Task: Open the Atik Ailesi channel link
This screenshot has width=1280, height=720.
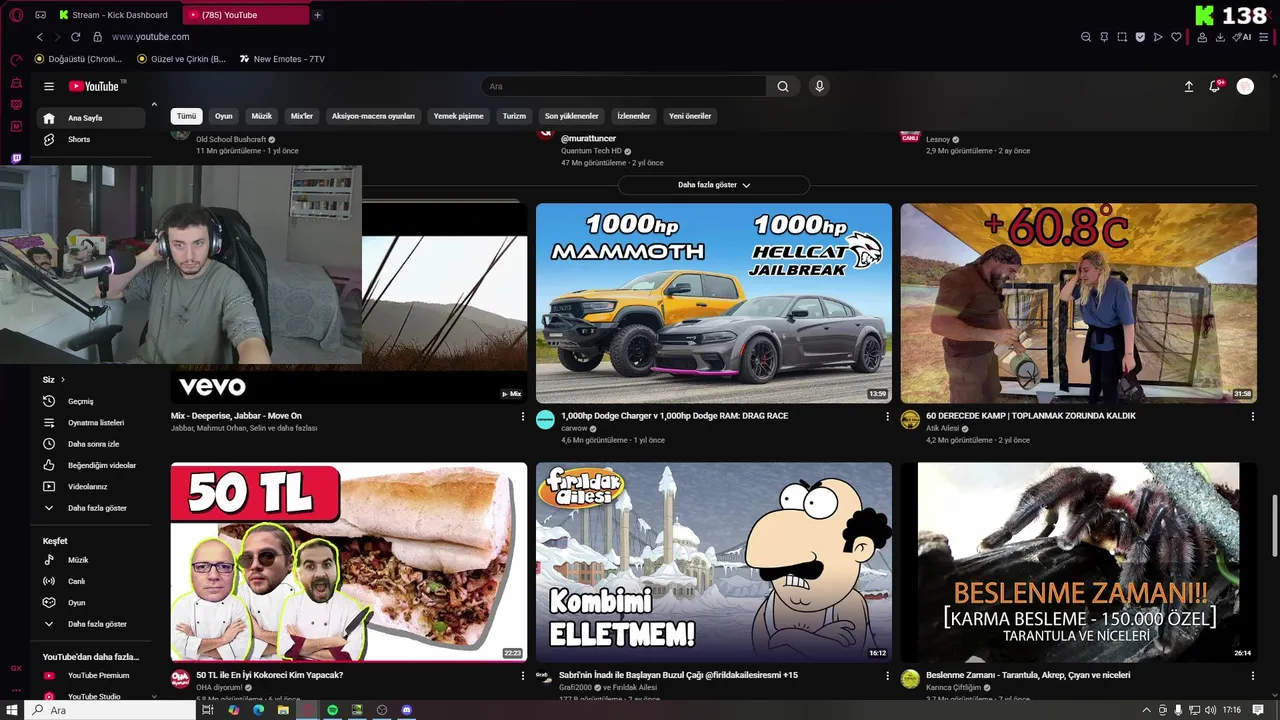Action: click(x=943, y=428)
